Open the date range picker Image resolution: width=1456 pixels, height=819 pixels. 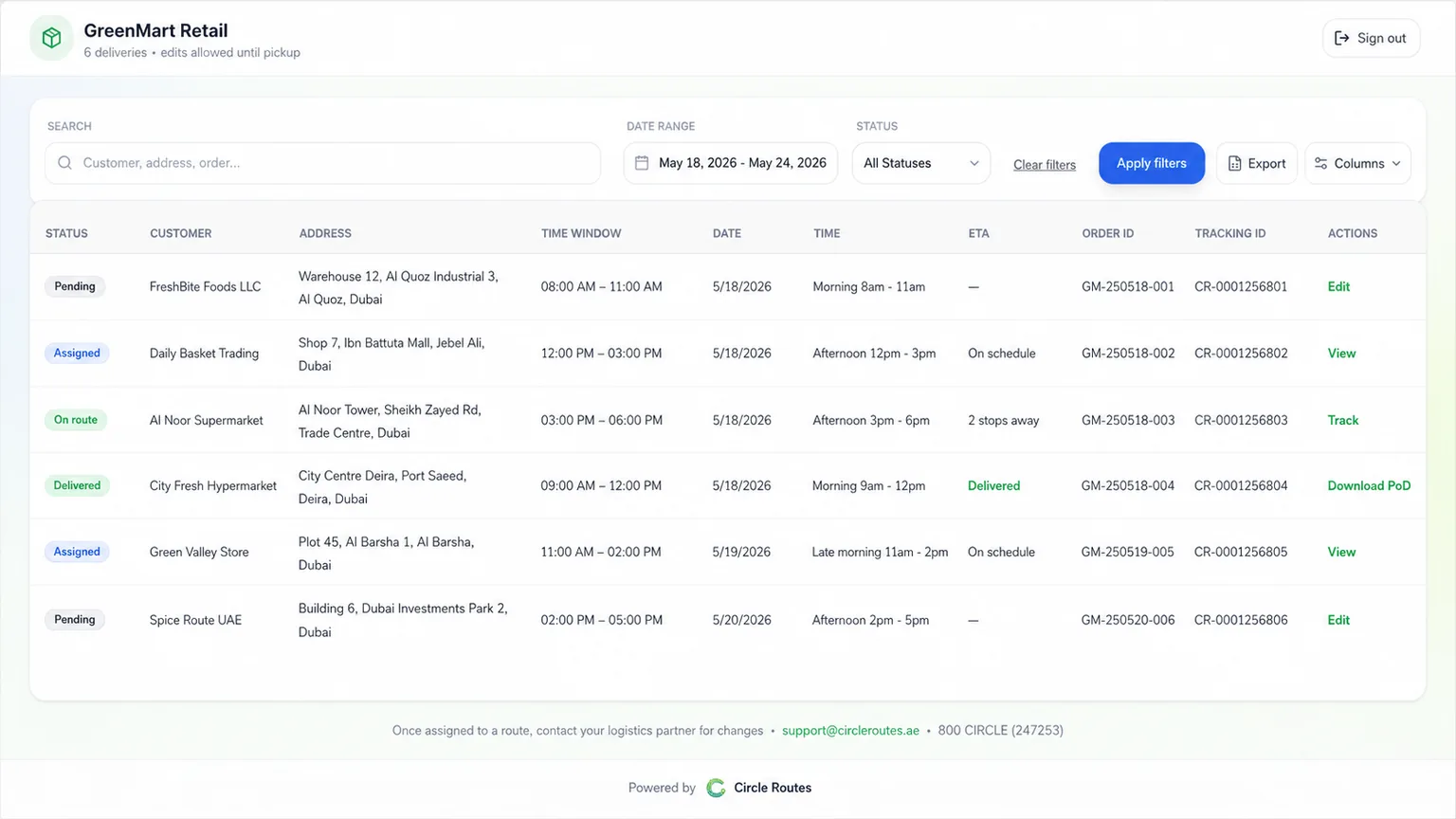tap(731, 163)
